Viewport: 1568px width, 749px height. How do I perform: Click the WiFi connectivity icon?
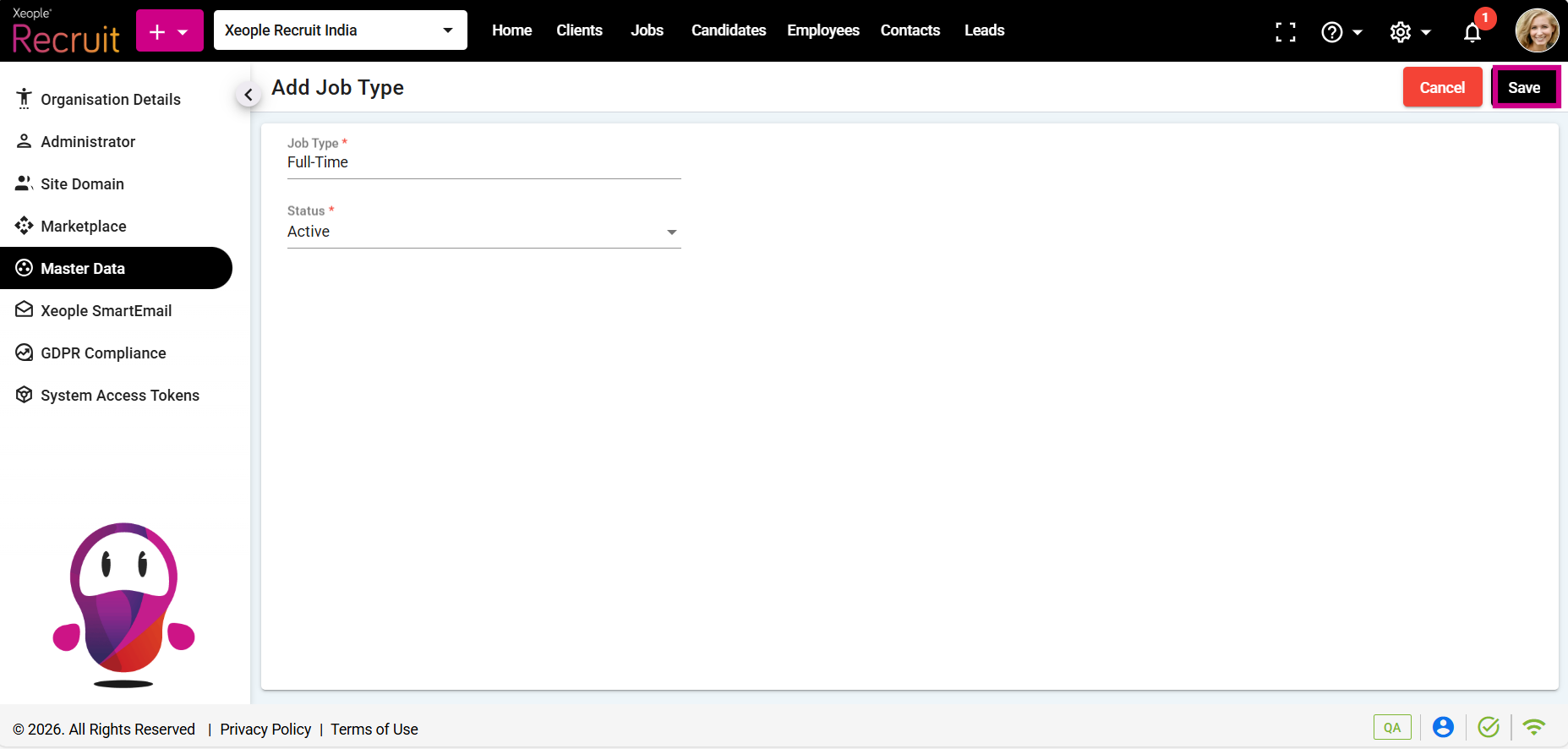click(x=1533, y=727)
